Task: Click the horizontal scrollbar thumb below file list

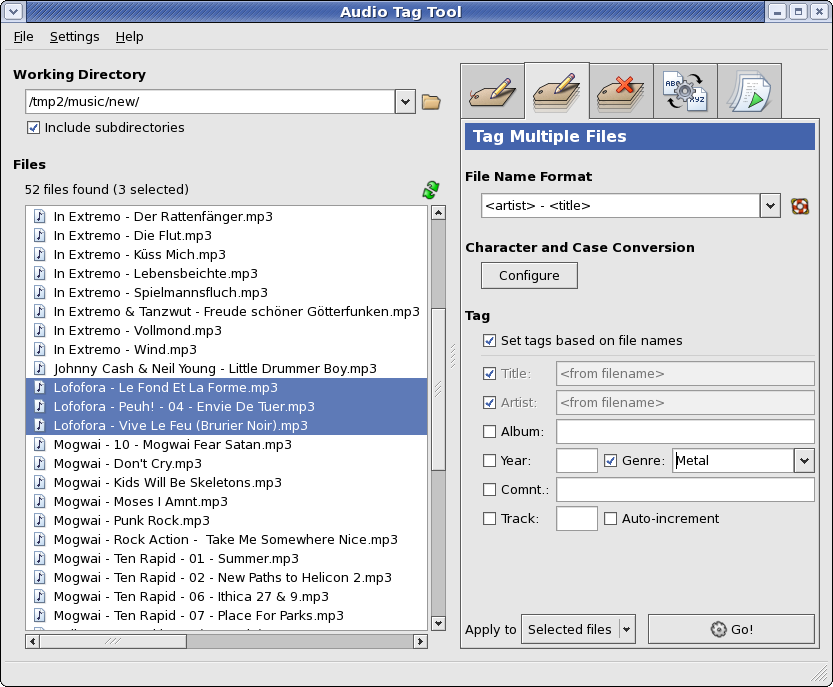Action: pyautogui.click(x=113, y=641)
